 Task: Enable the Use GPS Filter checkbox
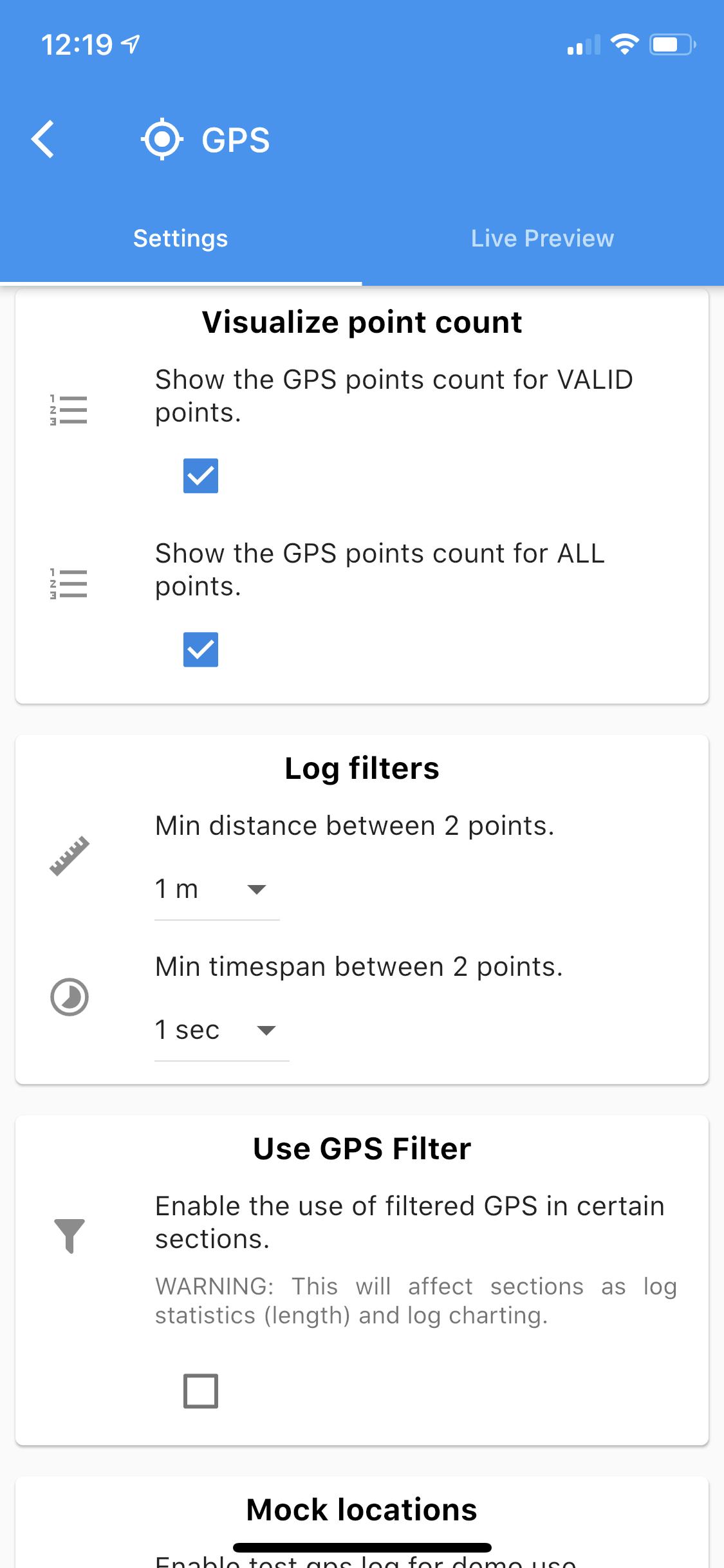coord(201,1391)
